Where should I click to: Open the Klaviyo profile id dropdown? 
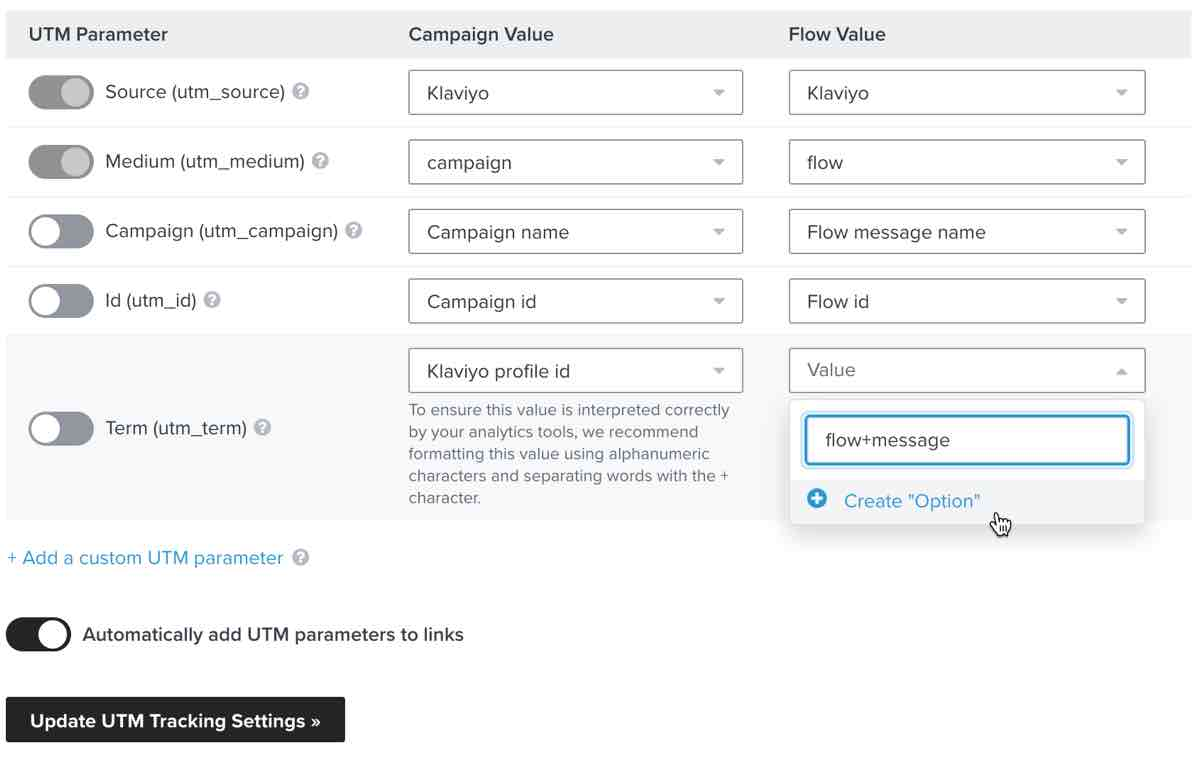(x=575, y=370)
